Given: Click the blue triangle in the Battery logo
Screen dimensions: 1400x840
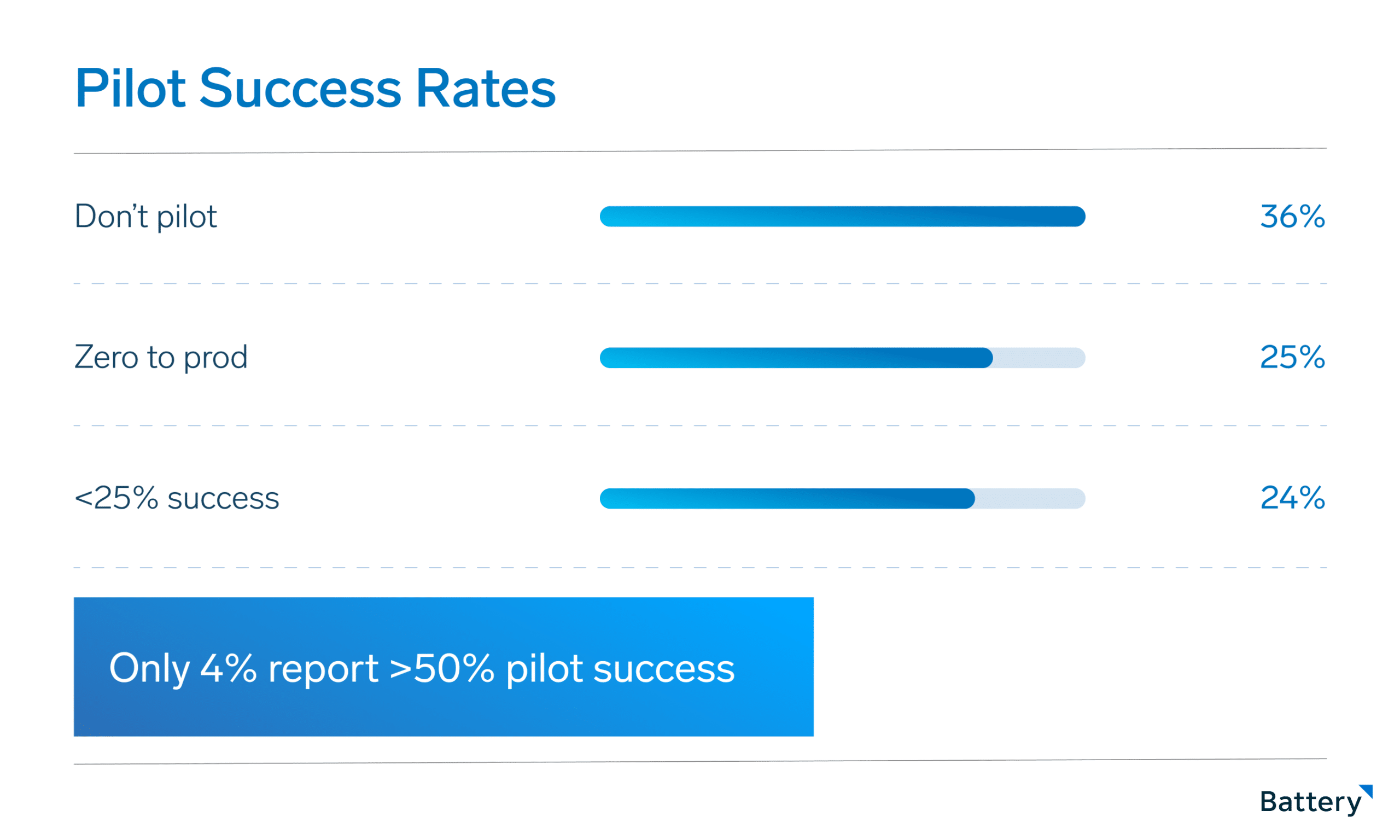Looking at the screenshot, I should (x=1368, y=790).
